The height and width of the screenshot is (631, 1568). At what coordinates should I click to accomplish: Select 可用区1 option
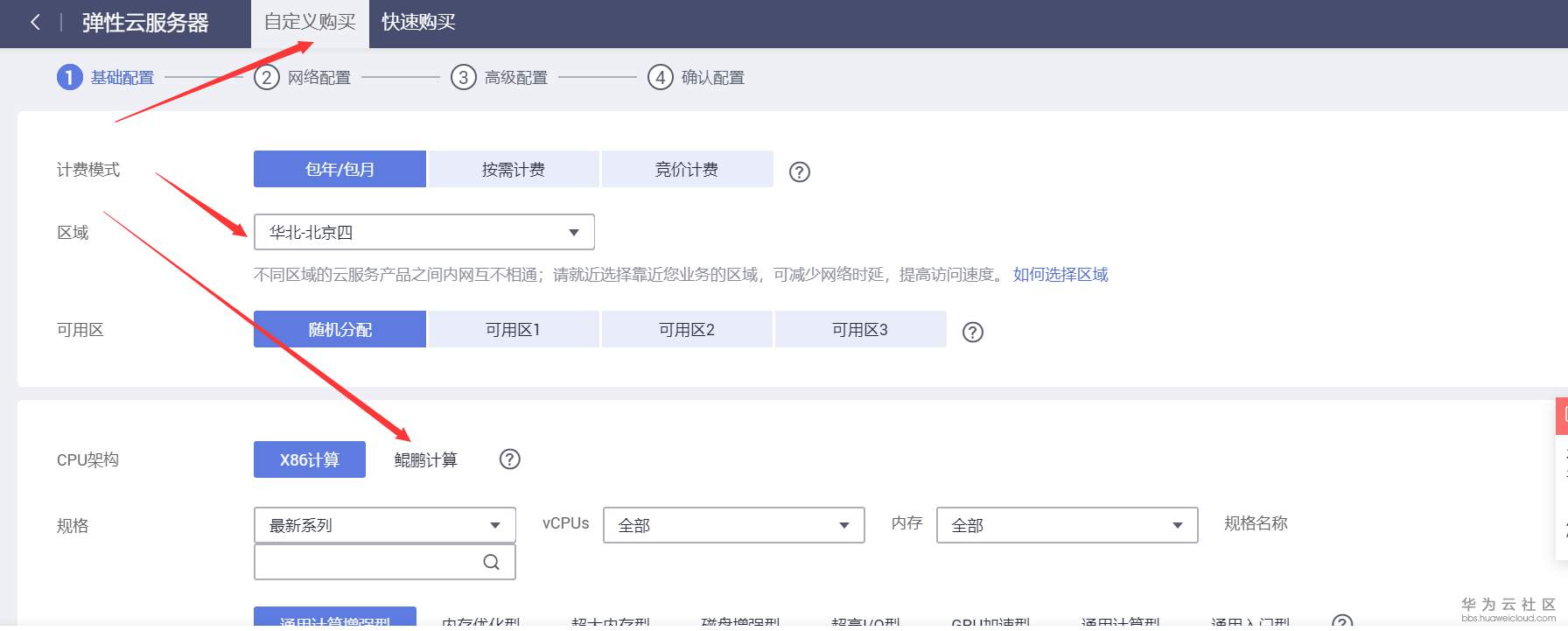pos(514,329)
